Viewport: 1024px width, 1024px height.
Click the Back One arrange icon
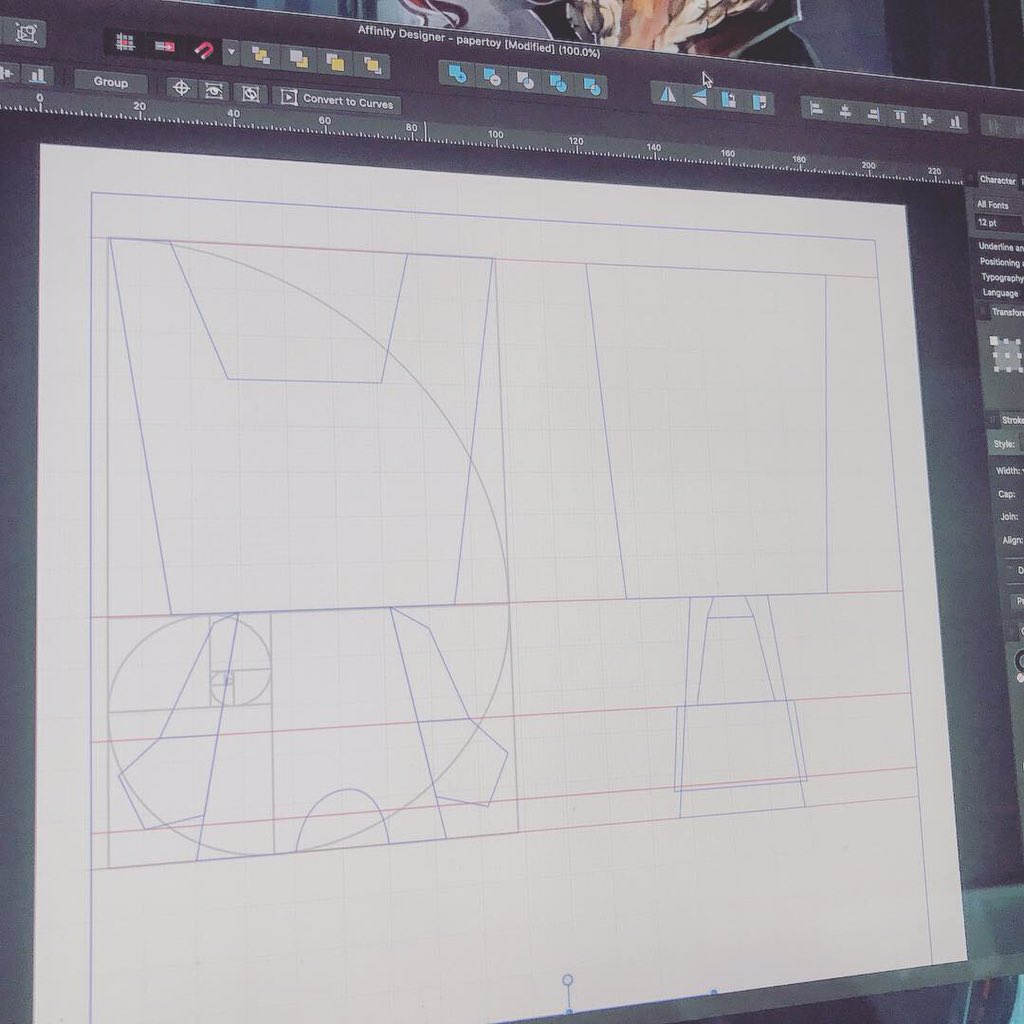[x=298, y=59]
